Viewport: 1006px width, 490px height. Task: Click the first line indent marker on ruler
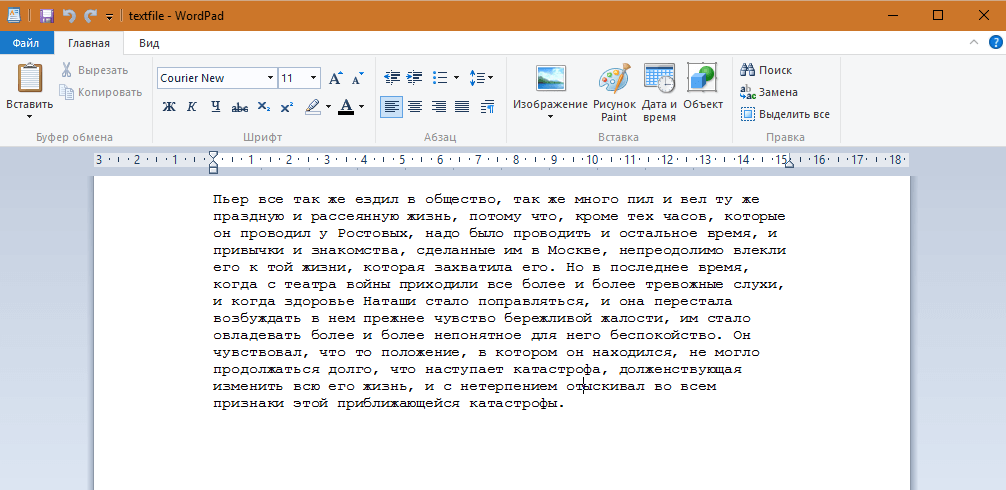214,155
